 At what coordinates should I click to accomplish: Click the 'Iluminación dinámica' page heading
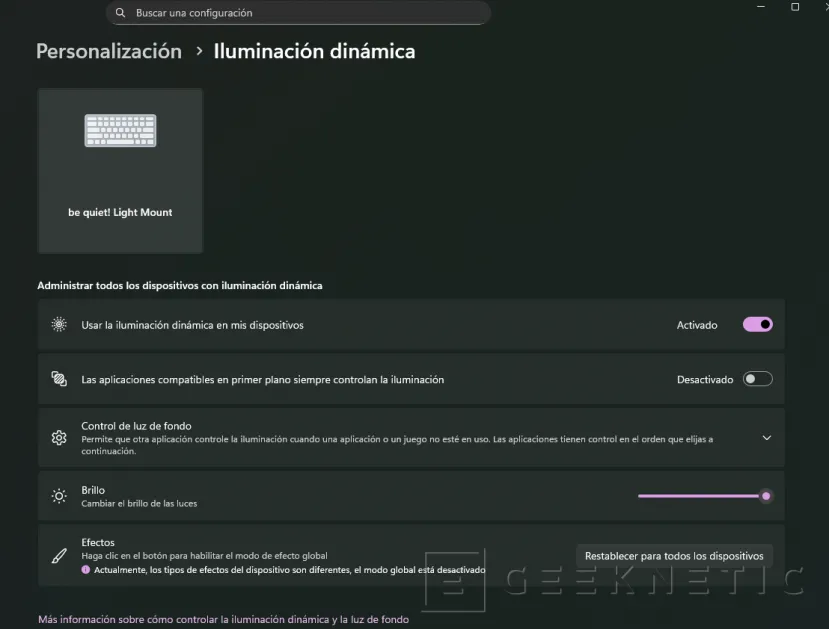[314, 51]
